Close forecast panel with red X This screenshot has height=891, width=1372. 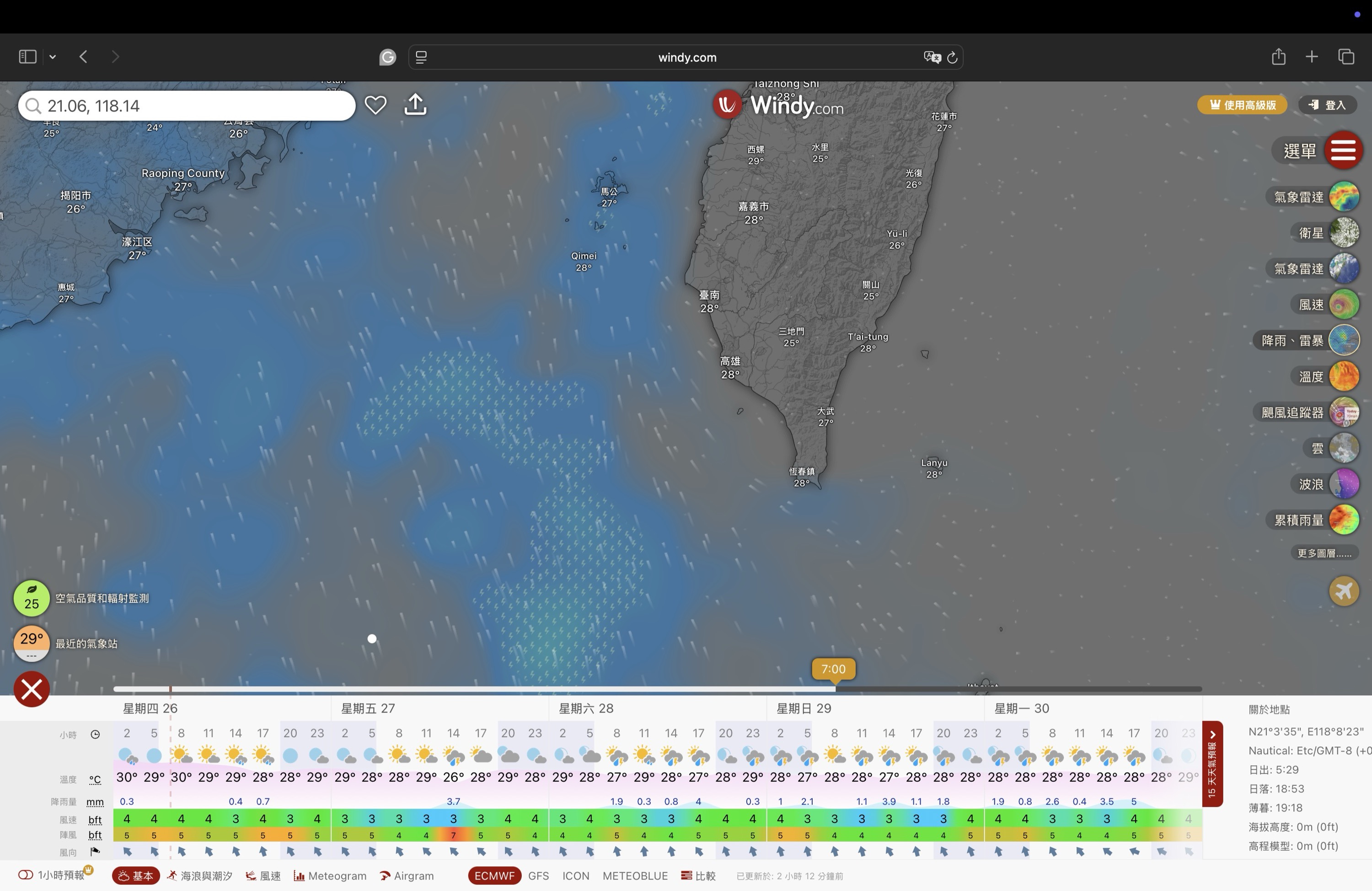click(x=32, y=689)
